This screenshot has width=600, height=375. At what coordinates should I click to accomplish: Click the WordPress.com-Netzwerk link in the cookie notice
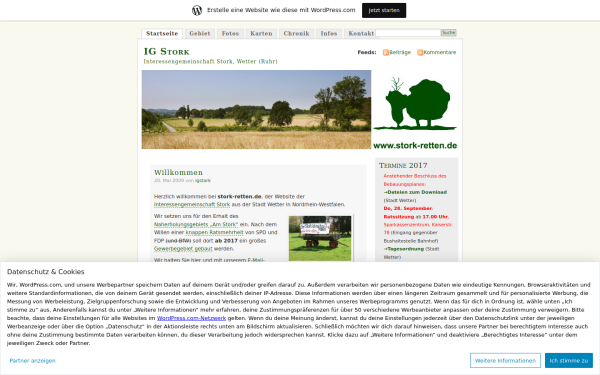coord(191,318)
